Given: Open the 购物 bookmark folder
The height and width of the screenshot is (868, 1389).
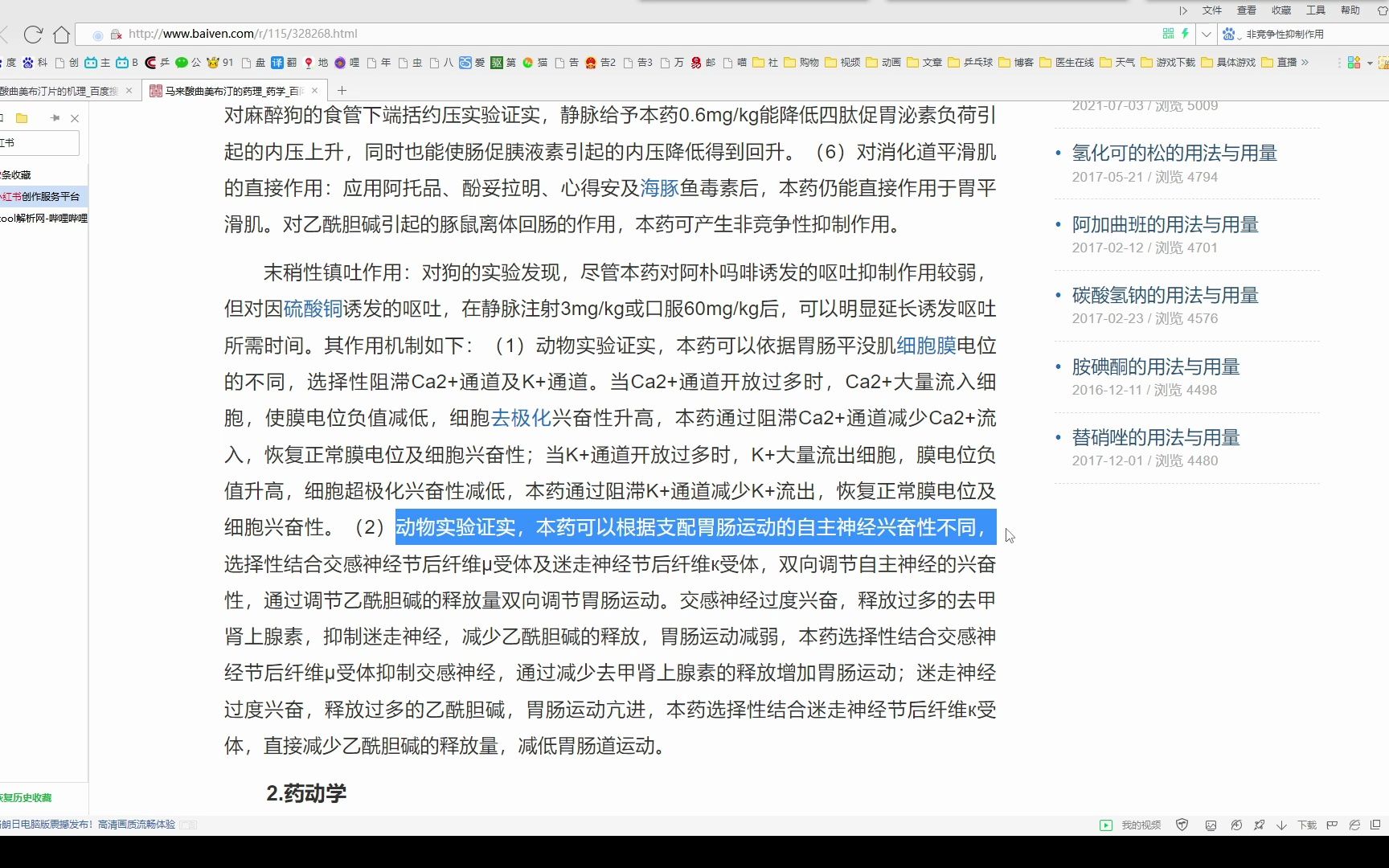Looking at the screenshot, I should [x=801, y=62].
